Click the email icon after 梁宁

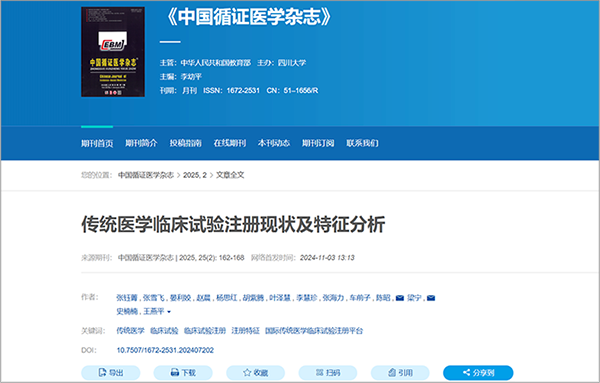pyautogui.click(x=431, y=298)
